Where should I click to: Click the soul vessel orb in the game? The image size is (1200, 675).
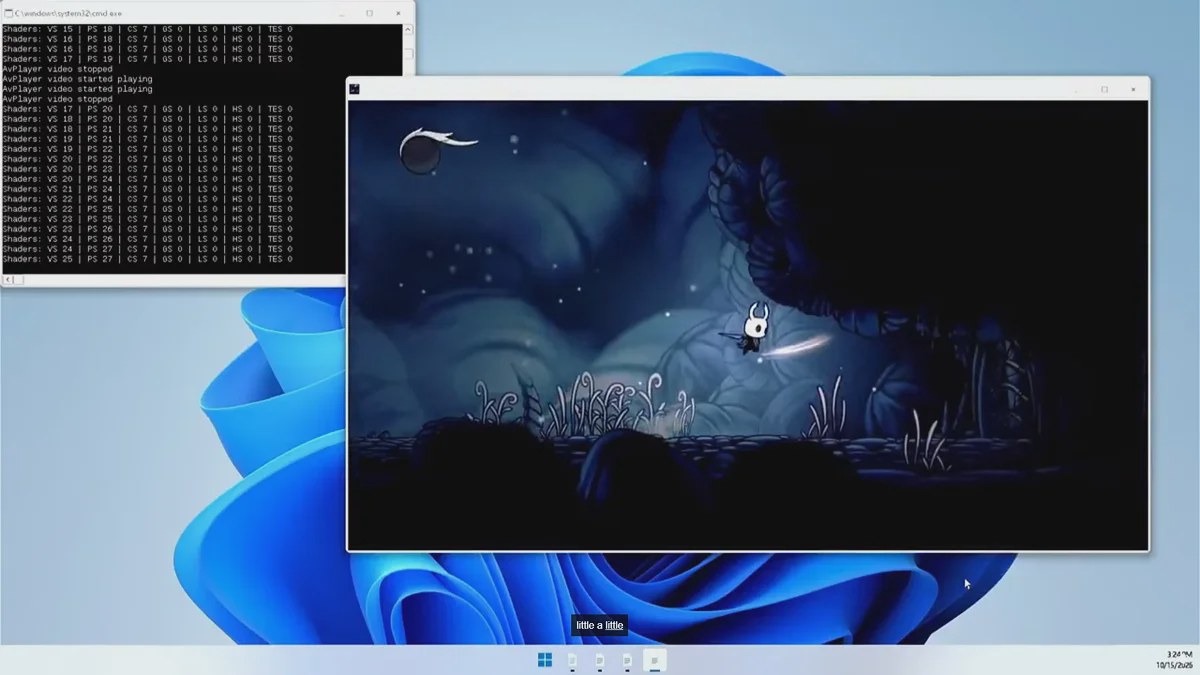(420, 153)
